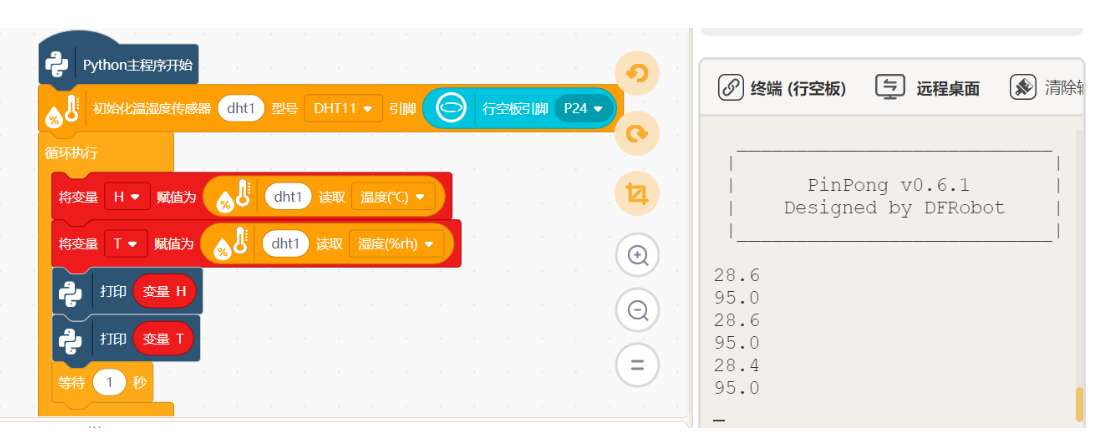Click the 型号 label on init block
The image size is (1115, 444).
(284, 109)
